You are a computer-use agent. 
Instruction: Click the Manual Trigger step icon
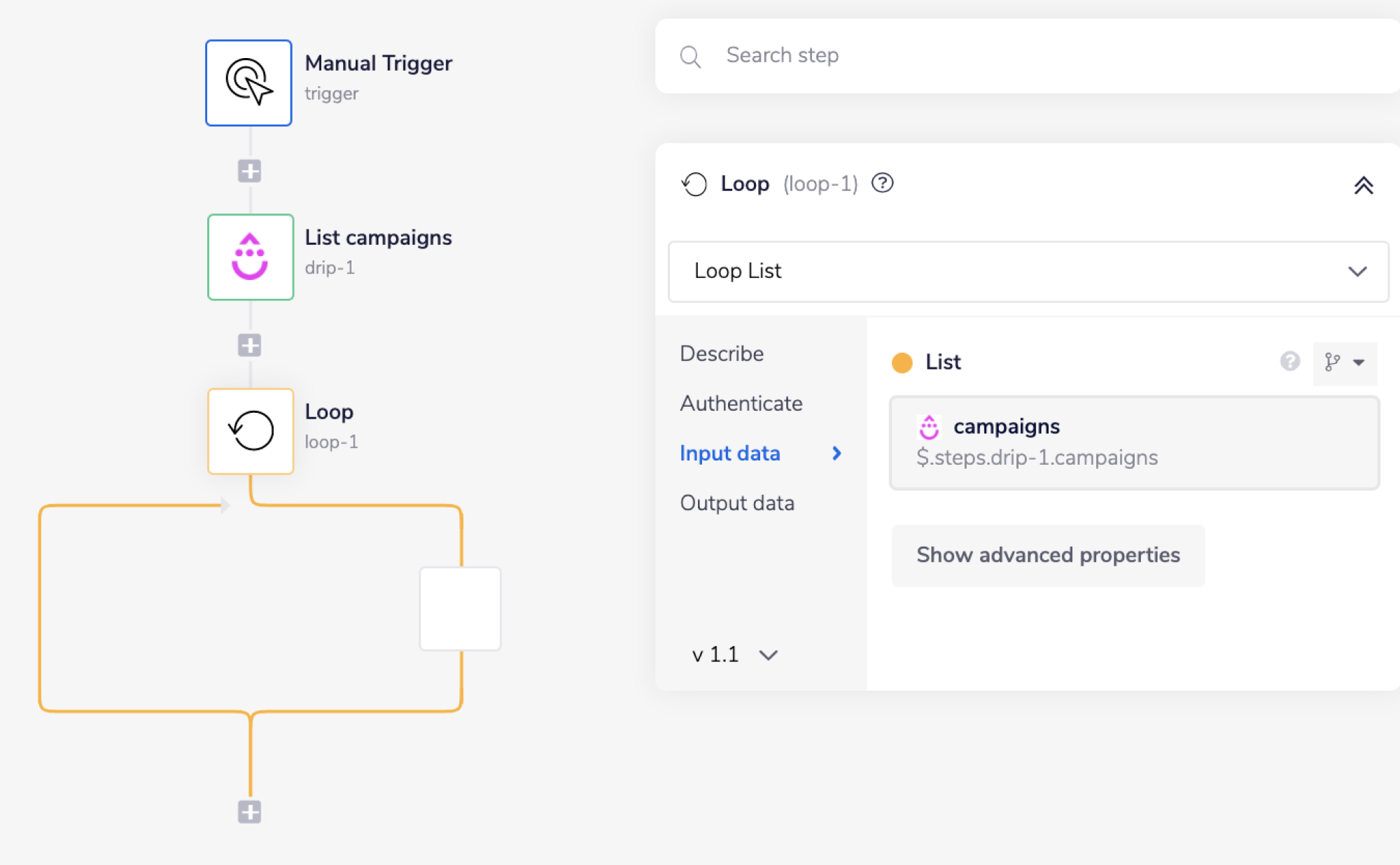coord(248,83)
